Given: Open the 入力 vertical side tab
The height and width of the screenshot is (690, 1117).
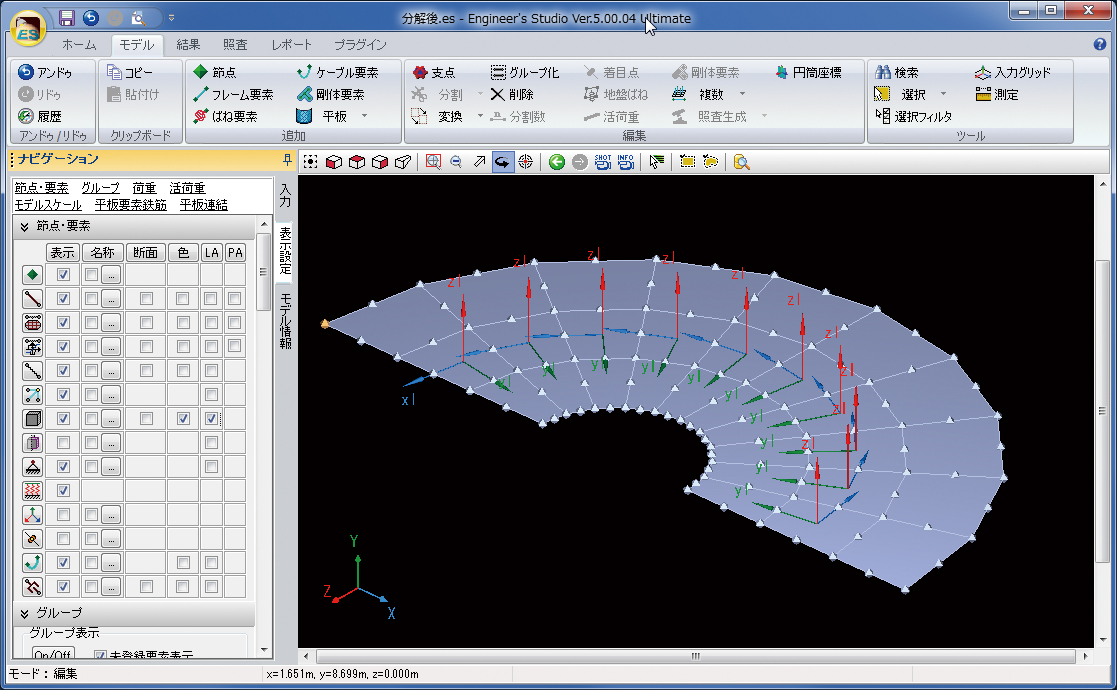Looking at the screenshot, I should pyautogui.click(x=285, y=195).
